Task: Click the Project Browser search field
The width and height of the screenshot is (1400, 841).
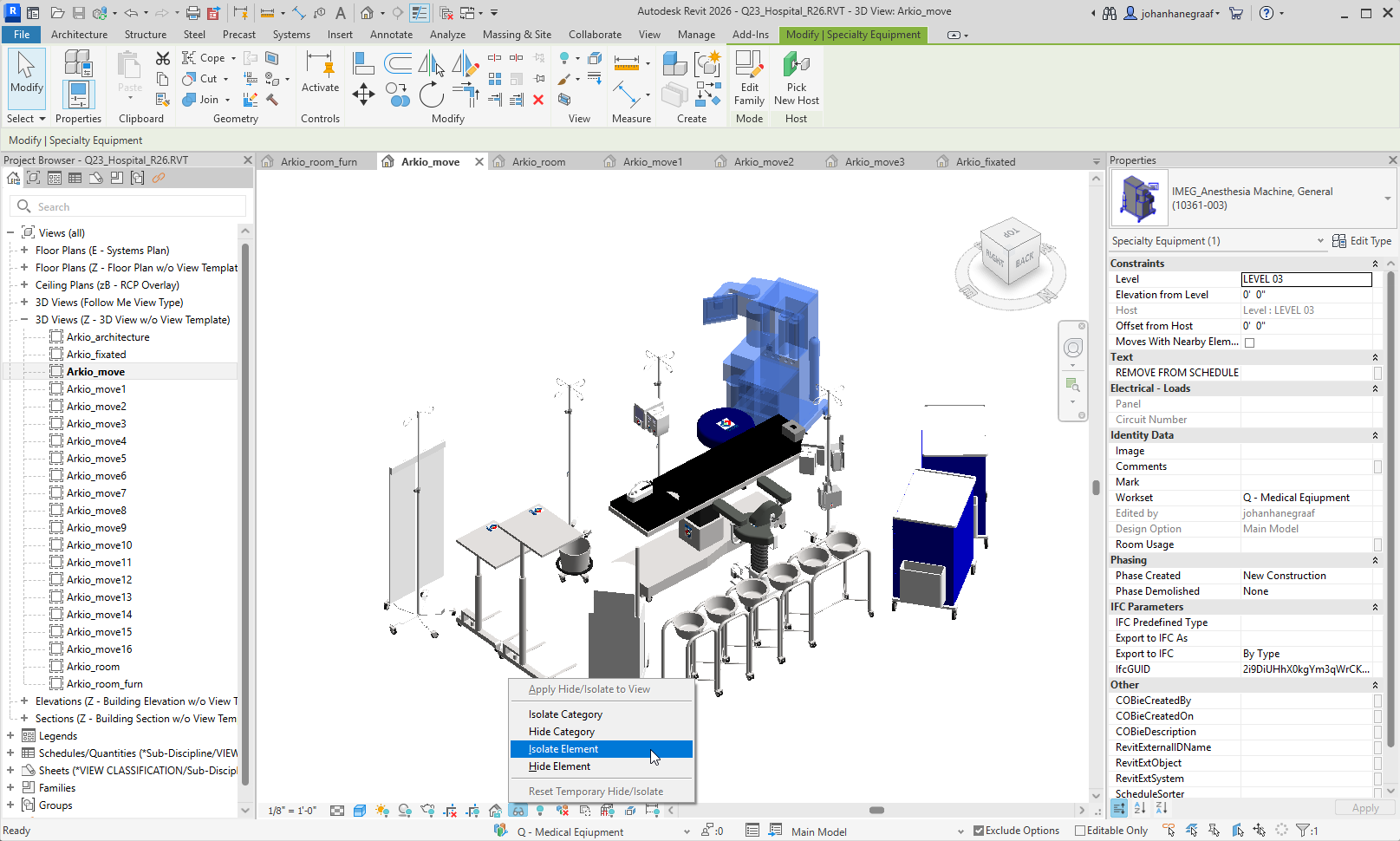Action: 128,206
